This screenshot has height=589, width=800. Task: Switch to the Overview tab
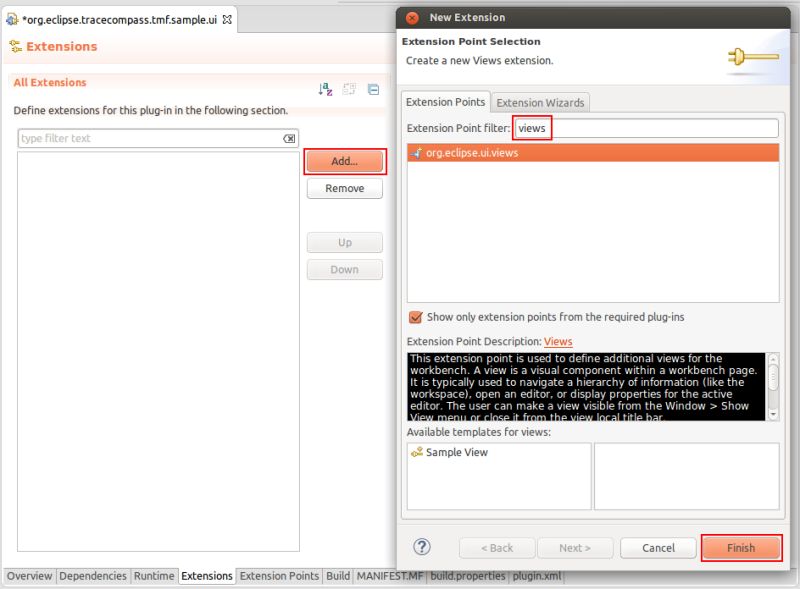click(x=30, y=576)
